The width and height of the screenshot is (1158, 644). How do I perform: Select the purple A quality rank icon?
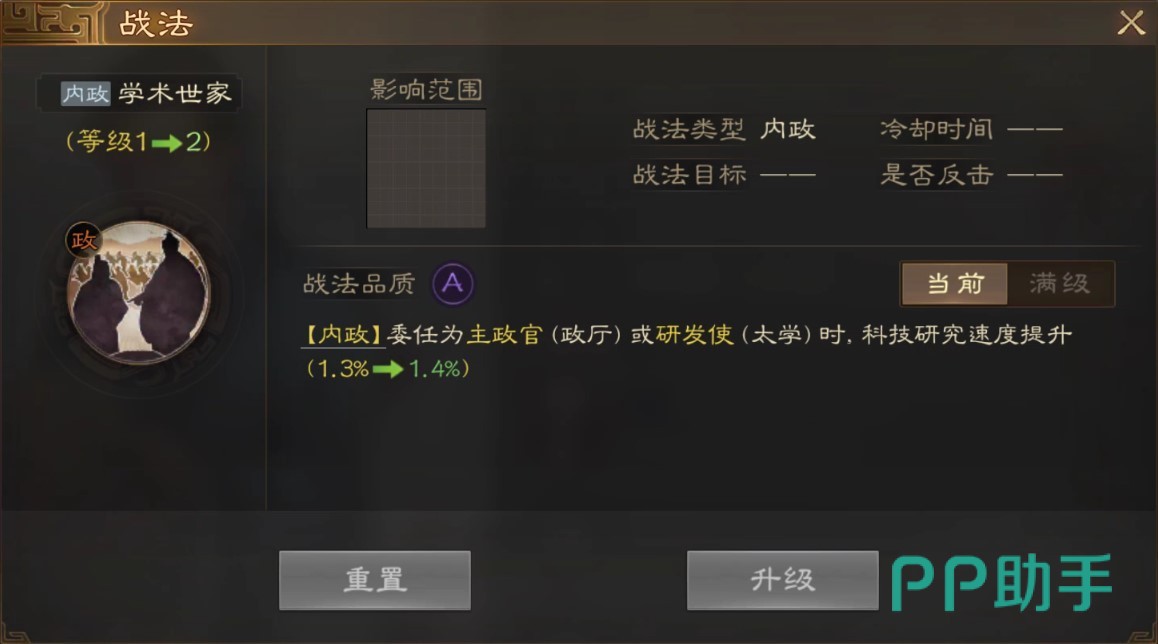pyautogui.click(x=453, y=283)
